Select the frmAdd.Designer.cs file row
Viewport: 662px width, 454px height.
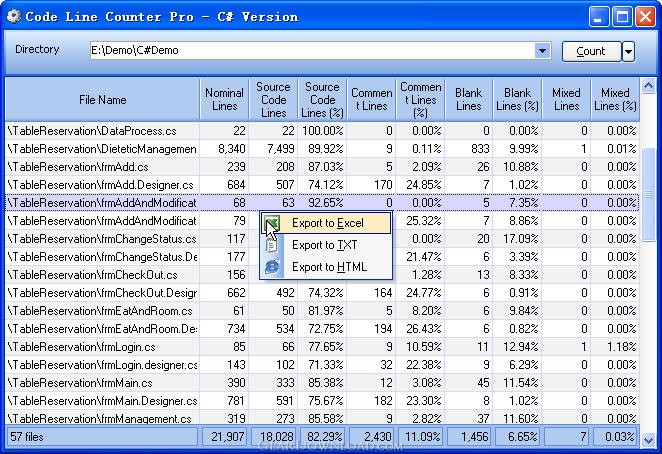pos(322,185)
